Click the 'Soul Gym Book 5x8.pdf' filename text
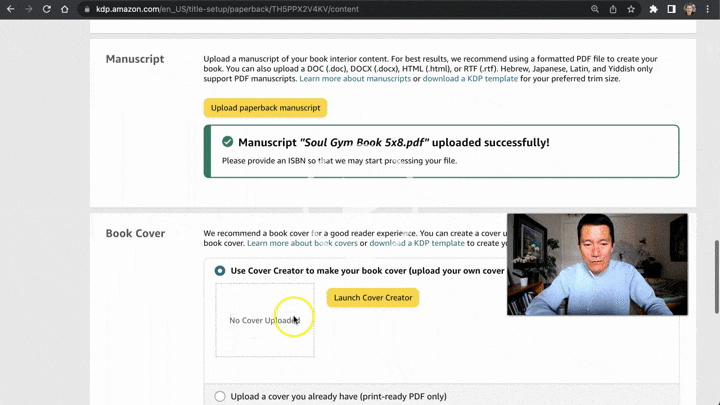This screenshot has width=720, height=405. click(364, 142)
